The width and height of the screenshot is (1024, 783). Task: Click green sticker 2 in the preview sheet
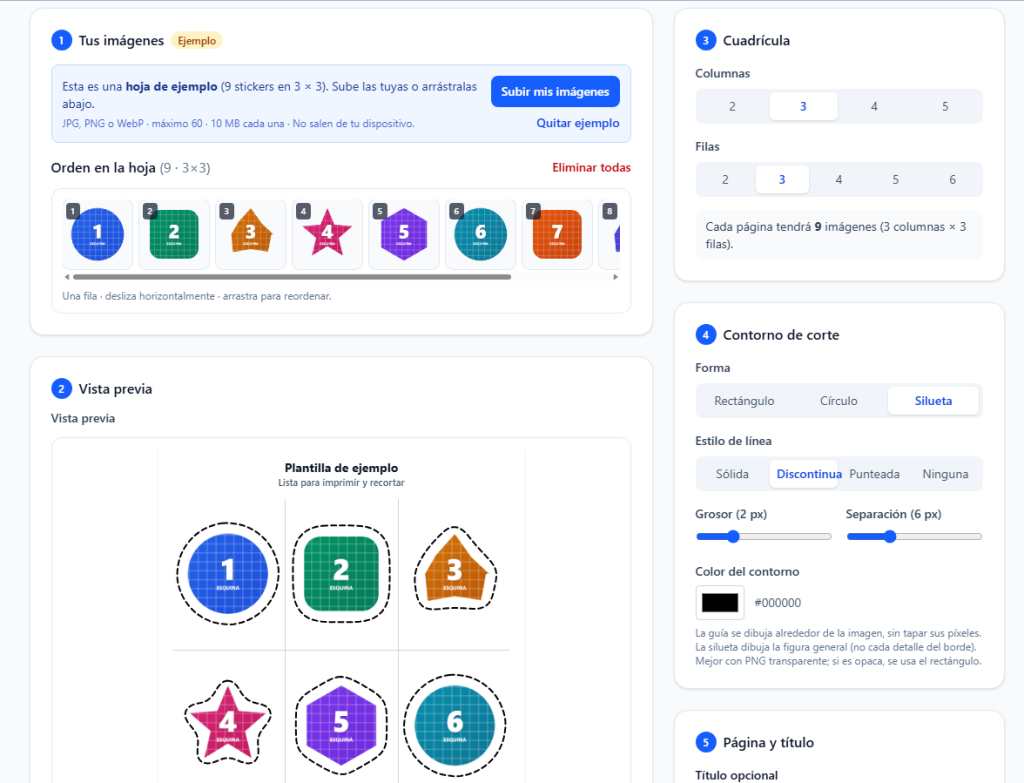click(x=341, y=573)
